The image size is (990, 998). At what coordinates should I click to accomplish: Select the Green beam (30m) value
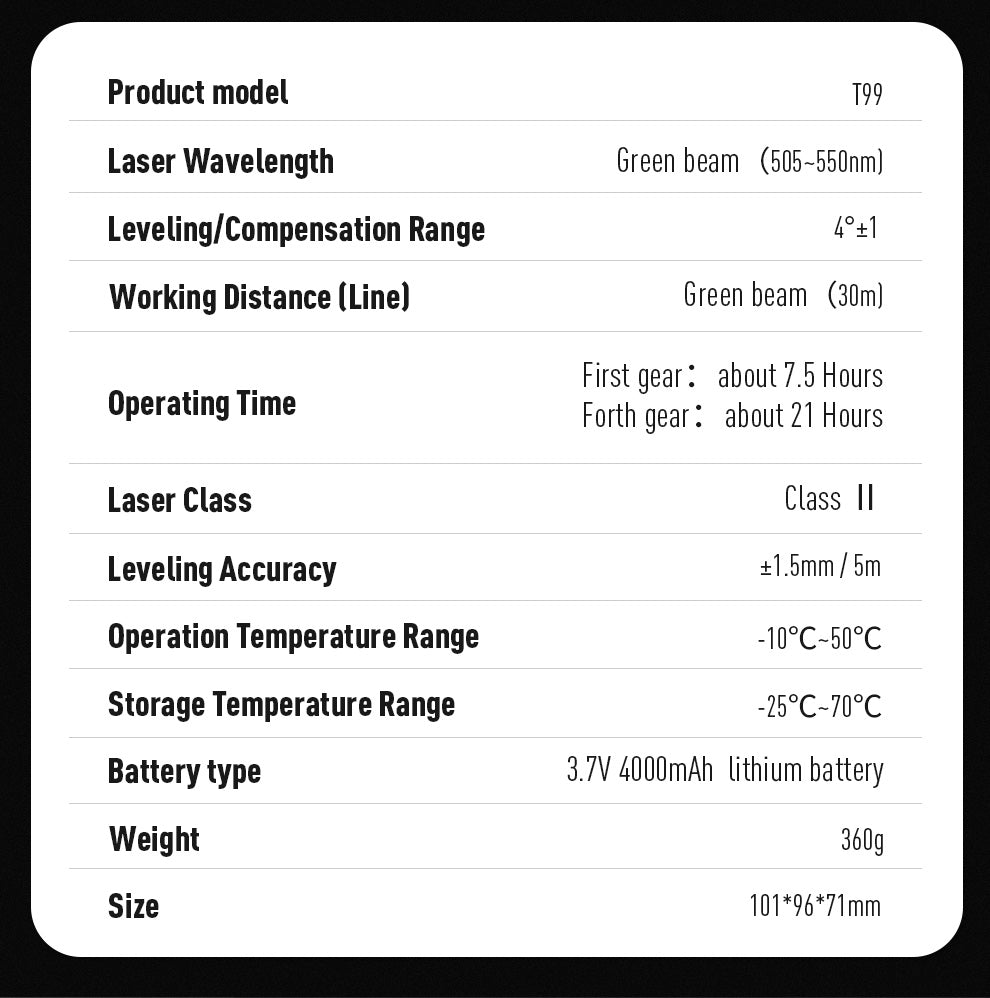tap(783, 296)
